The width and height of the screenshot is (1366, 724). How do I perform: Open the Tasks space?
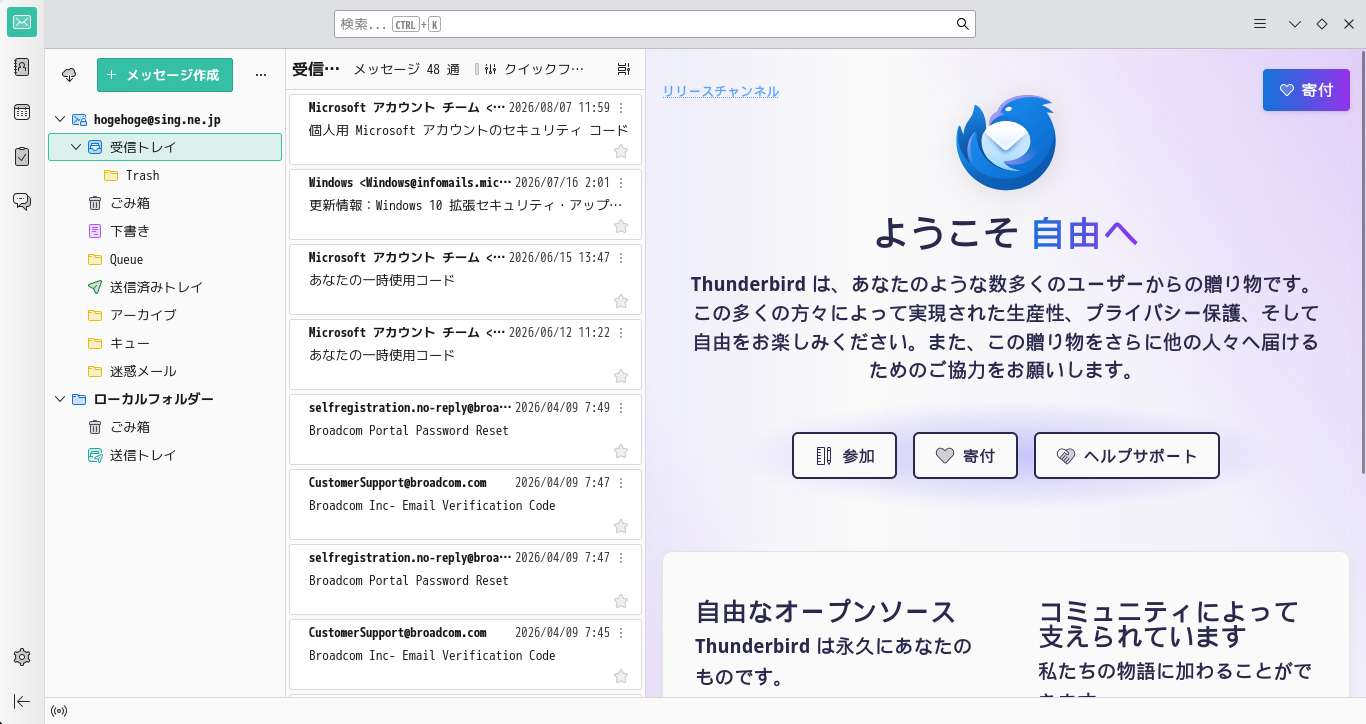[x=22, y=156]
